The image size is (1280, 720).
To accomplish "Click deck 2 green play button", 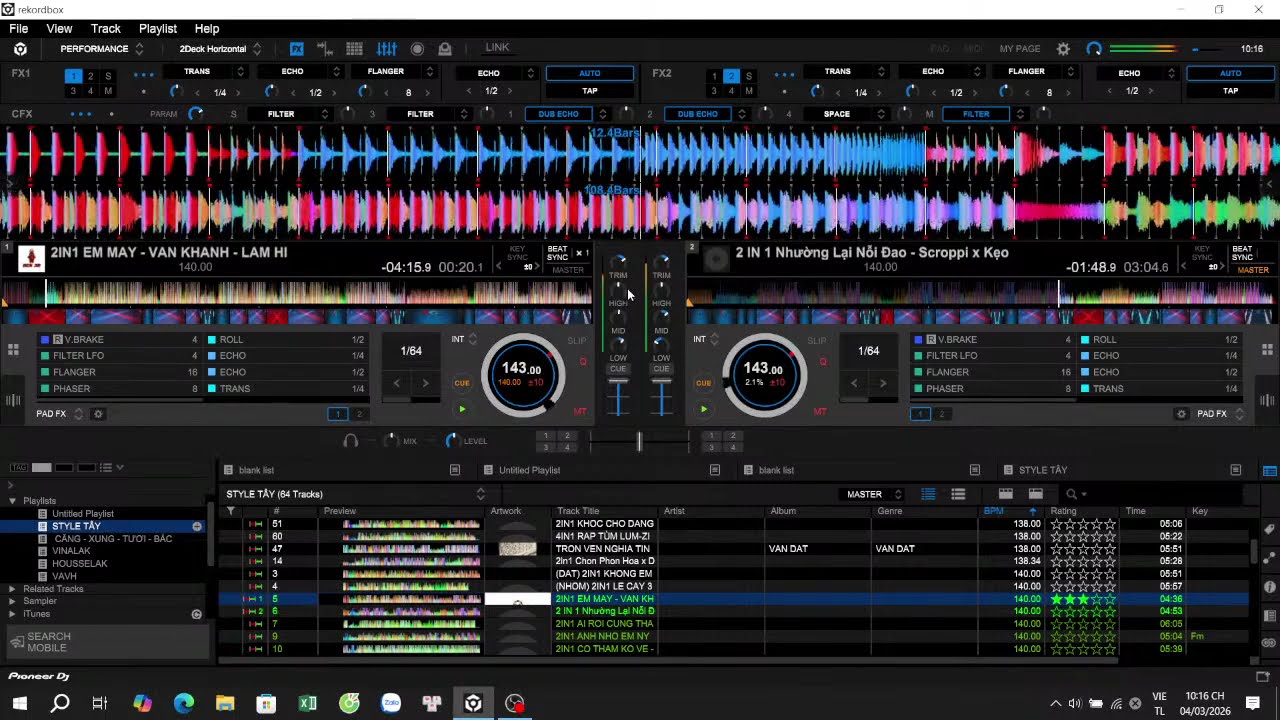I will [704, 409].
